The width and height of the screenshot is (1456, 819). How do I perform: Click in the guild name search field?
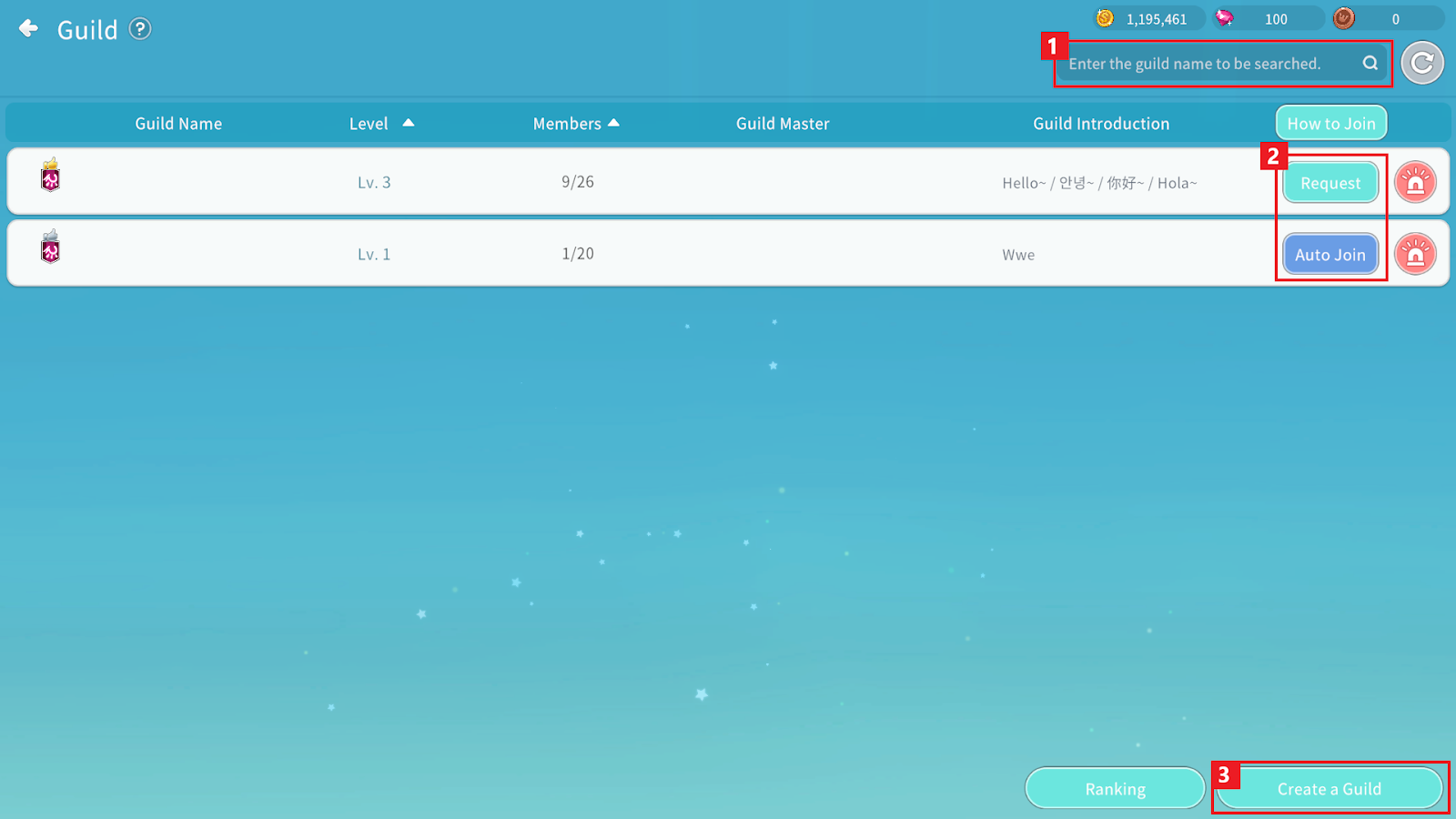(1201, 64)
